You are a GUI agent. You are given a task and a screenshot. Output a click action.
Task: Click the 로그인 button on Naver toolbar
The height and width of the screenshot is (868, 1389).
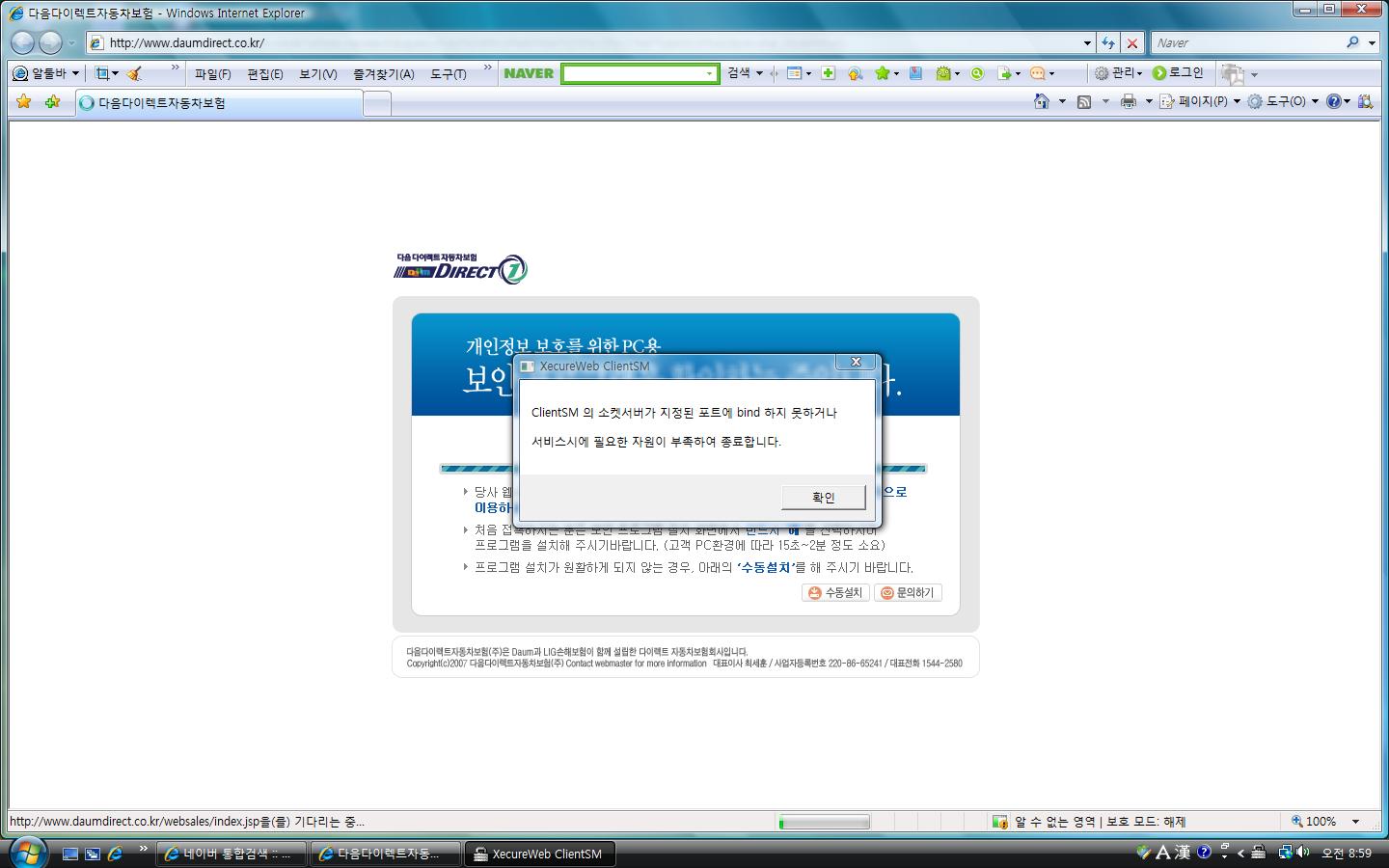(x=1177, y=73)
